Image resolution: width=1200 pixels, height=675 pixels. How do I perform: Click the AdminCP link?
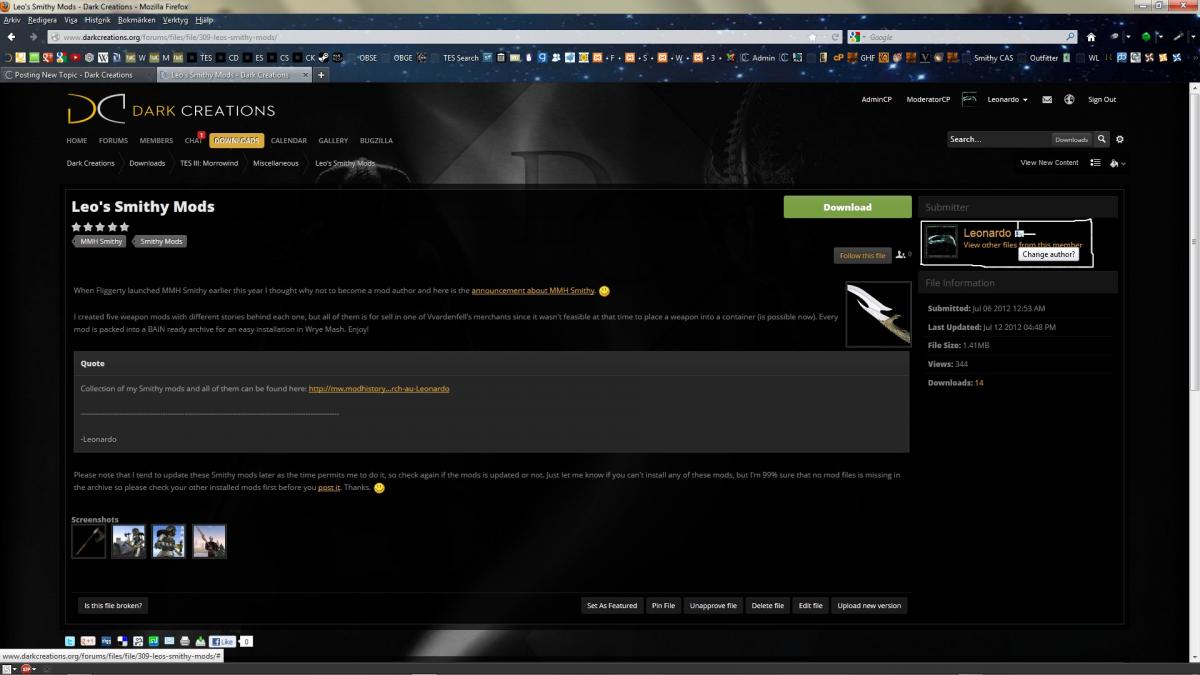pyautogui.click(x=876, y=100)
